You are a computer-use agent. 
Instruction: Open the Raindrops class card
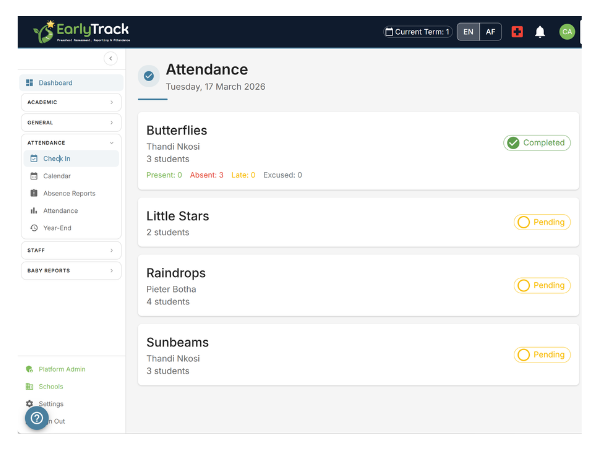pyautogui.click(x=358, y=285)
